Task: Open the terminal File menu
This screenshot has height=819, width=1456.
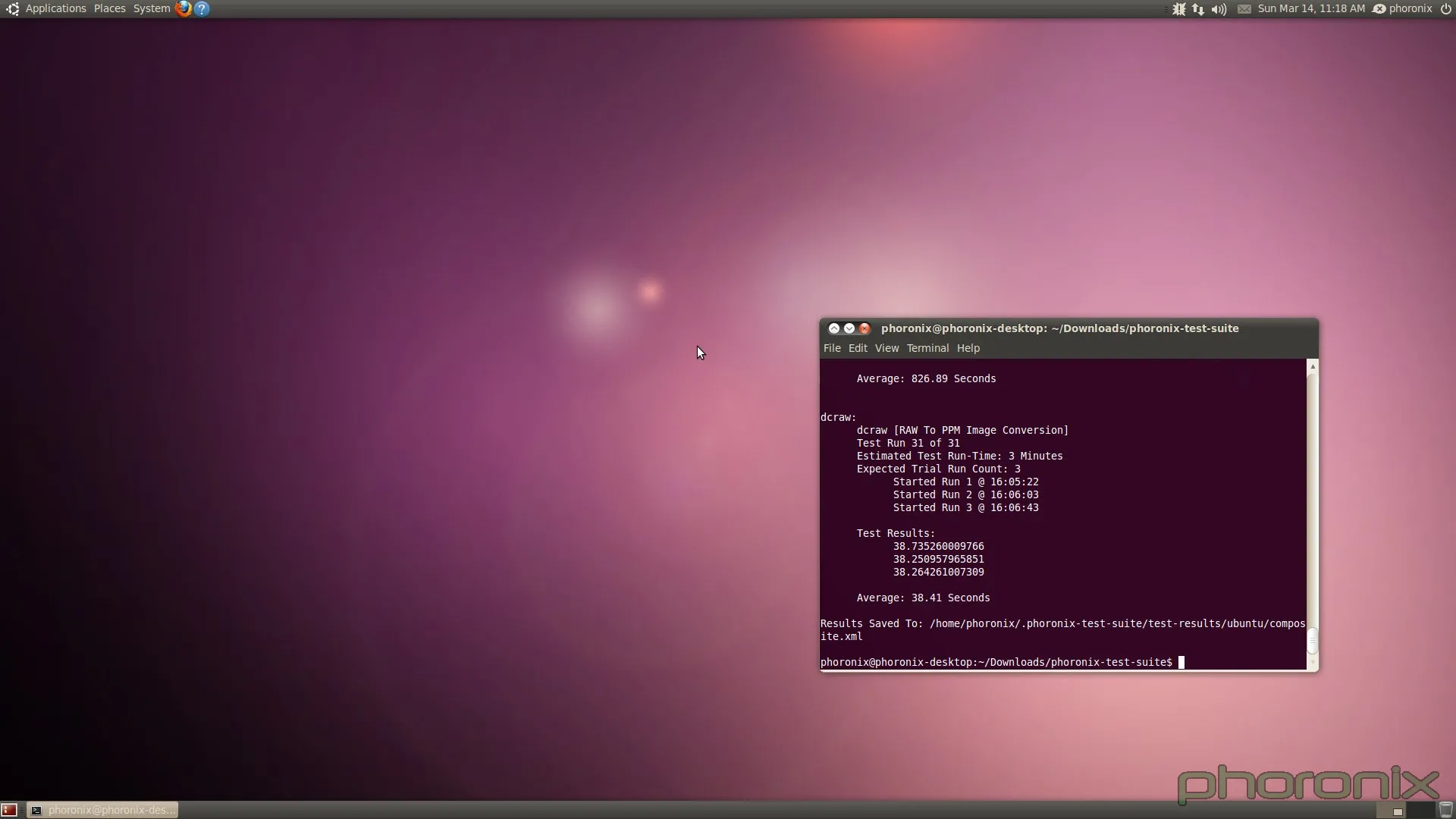Action: 832,348
